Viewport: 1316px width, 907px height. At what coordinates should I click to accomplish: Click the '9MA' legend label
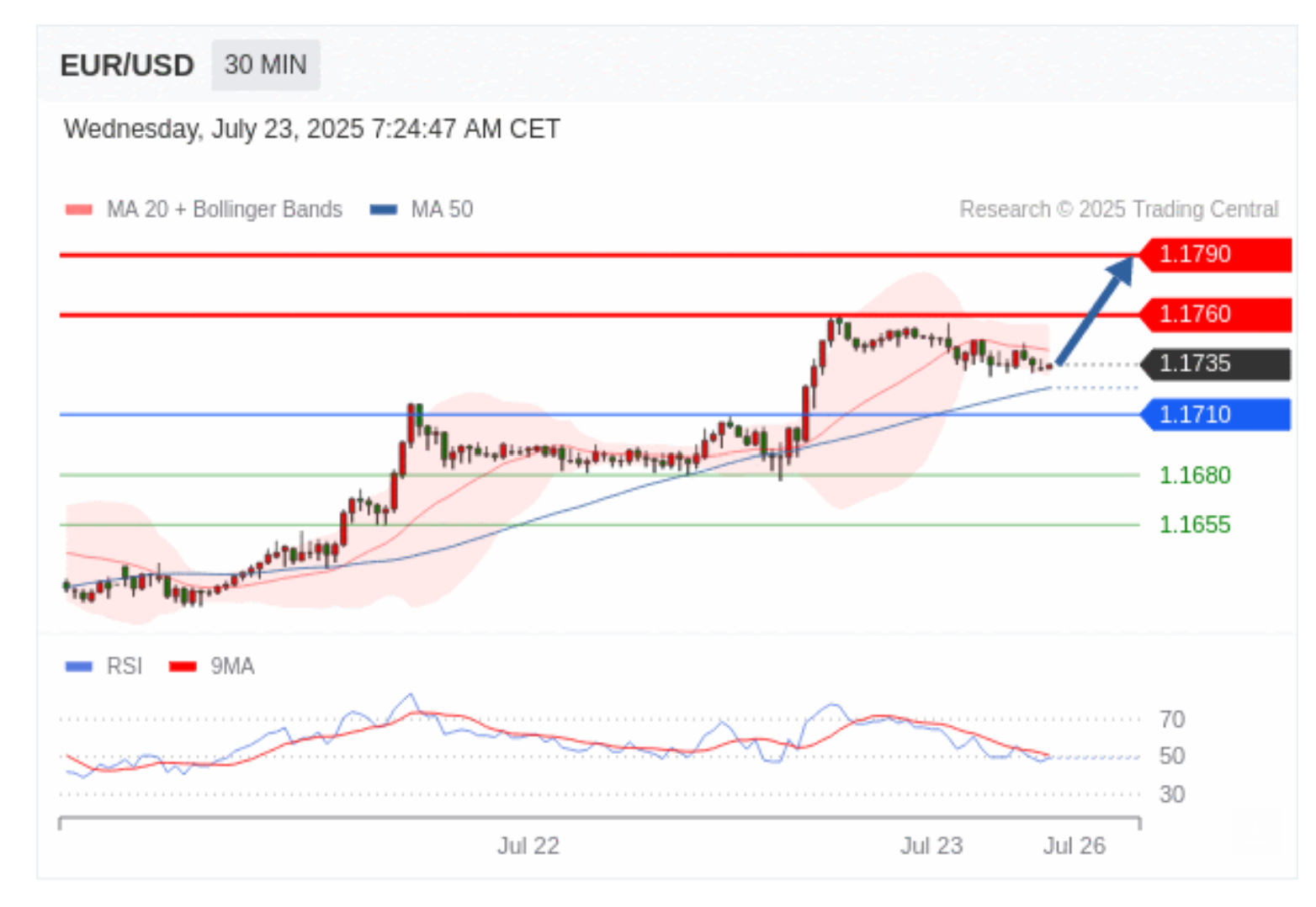pos(232,666)
